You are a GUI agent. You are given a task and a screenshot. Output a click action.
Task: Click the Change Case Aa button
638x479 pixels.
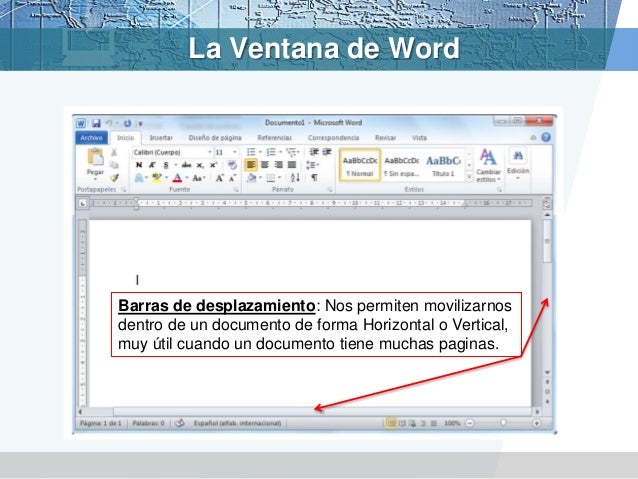[x=197, y=178]
